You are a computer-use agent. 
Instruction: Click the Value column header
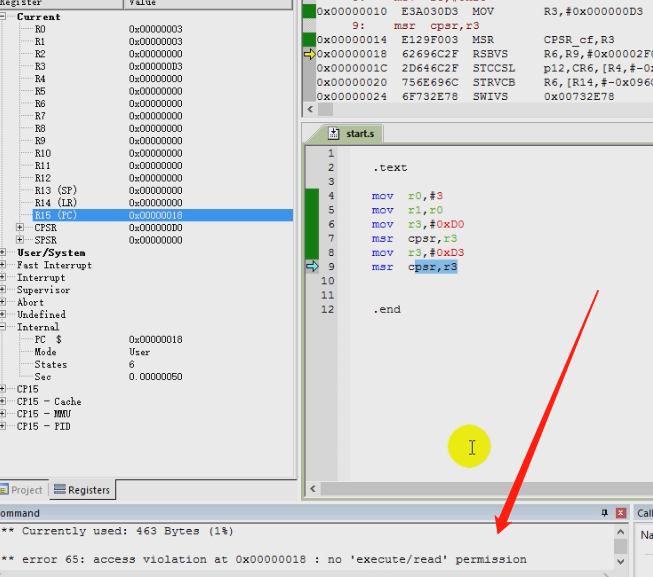pos(140,3)
